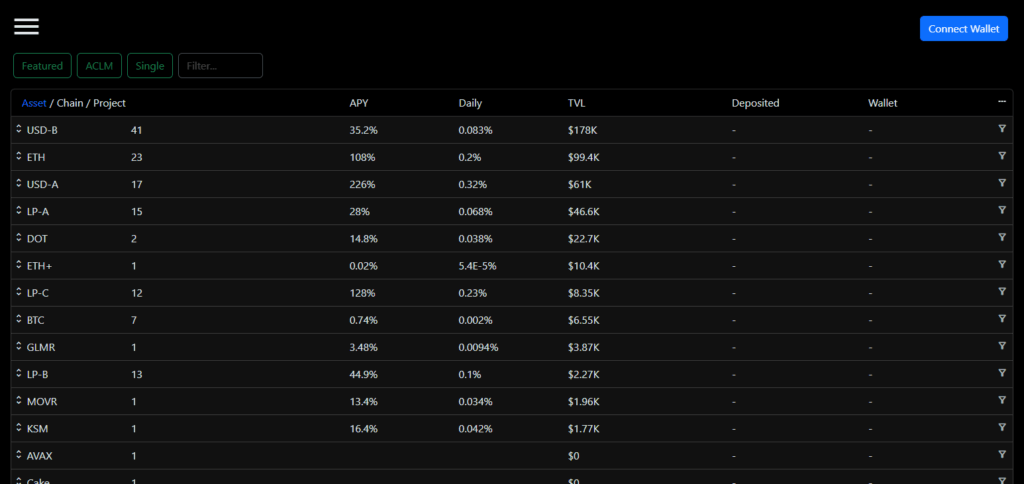Sort table by Daily column
The height and width of the screenshot is (484, 1024).
[x=470, y=103]
